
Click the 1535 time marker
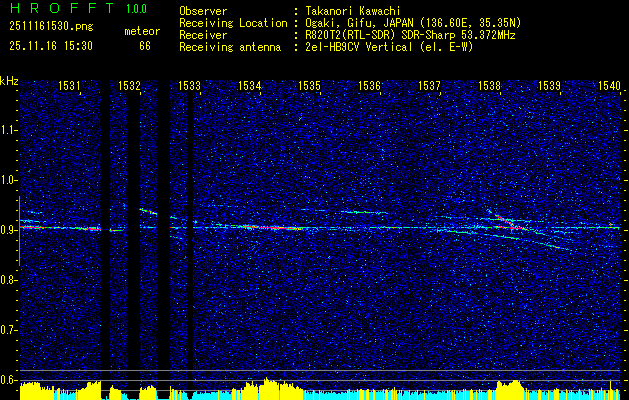[x=309, y=85]
